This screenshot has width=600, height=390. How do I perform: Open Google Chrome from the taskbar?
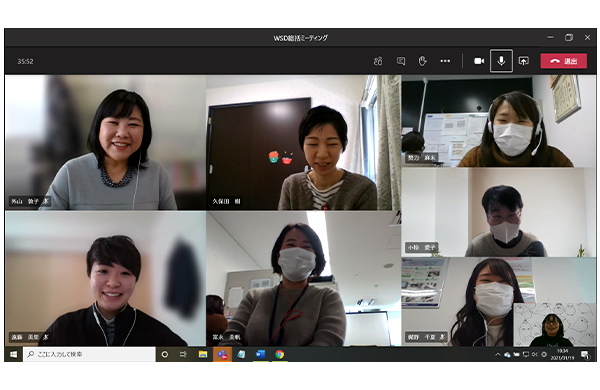click(280, 354)
